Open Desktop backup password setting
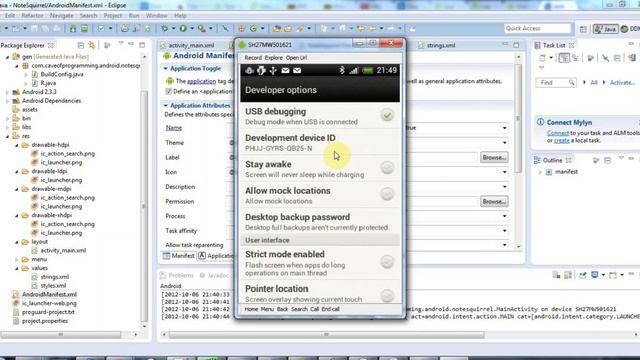Screen dimensions: 640x360 tap(320, 222)
